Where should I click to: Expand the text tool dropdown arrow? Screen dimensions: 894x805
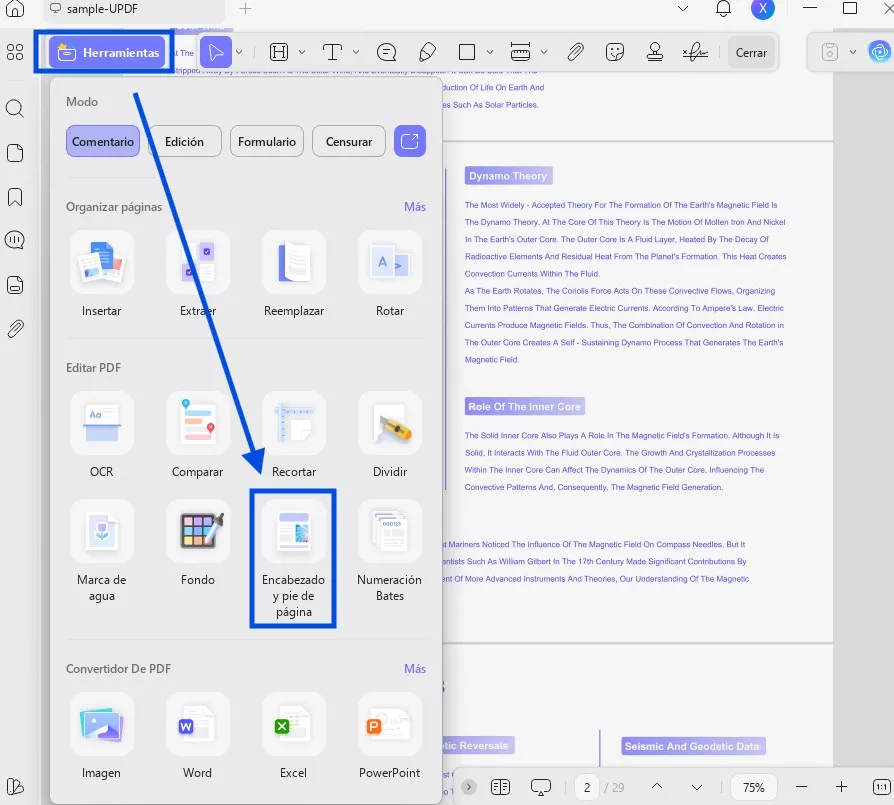point(356,52)
